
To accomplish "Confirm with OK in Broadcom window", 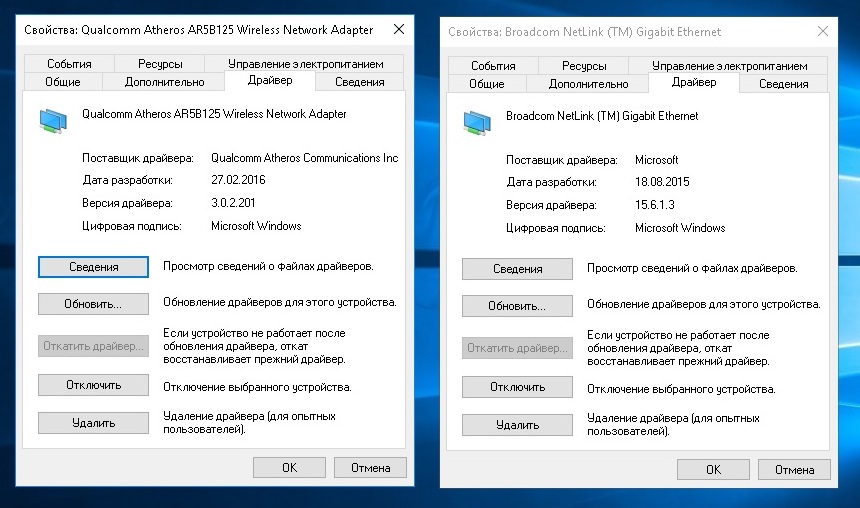I will click(714, 470).
